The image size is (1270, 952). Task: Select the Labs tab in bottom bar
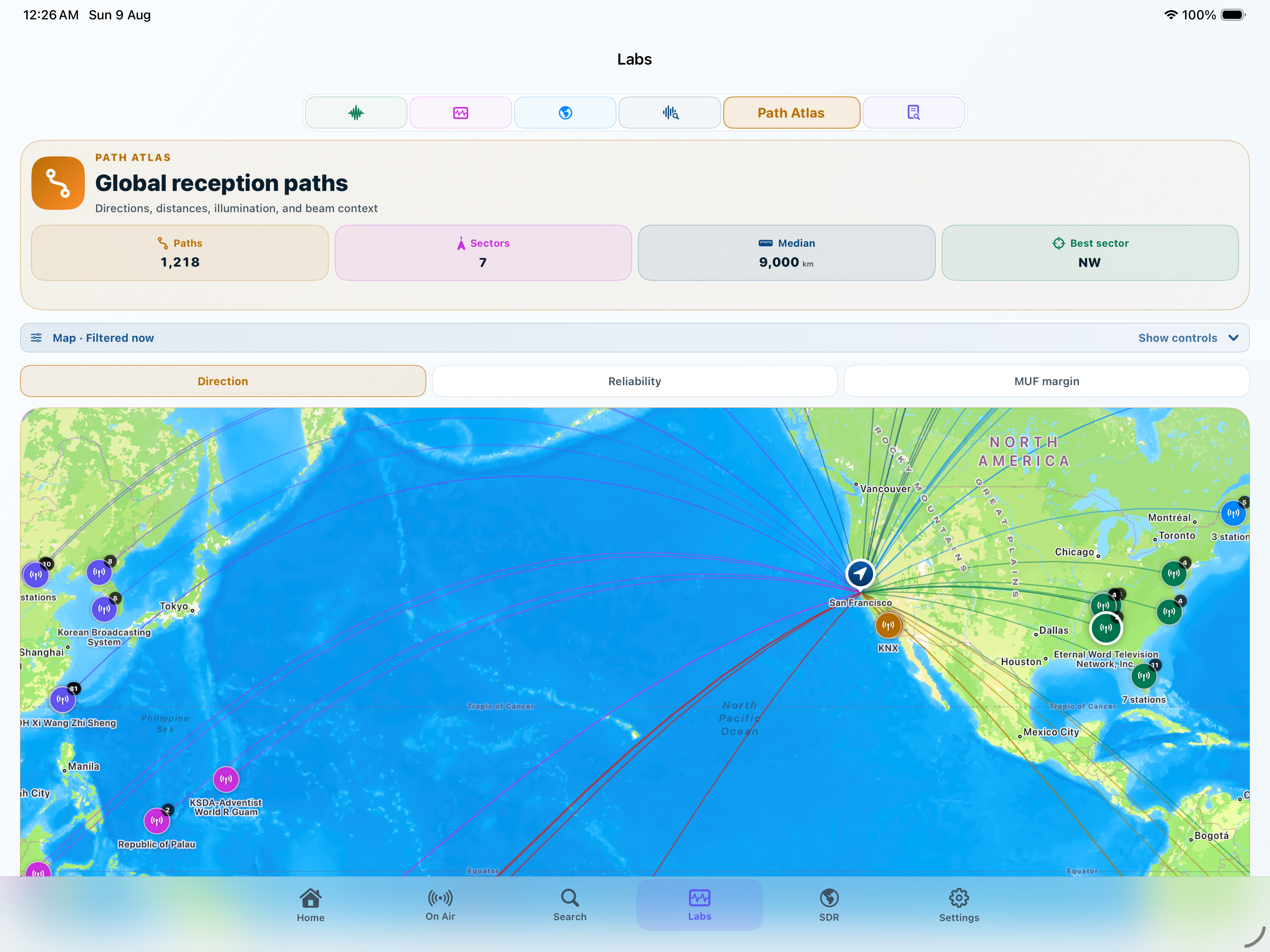pyautogui.click(x=700, y=905)
